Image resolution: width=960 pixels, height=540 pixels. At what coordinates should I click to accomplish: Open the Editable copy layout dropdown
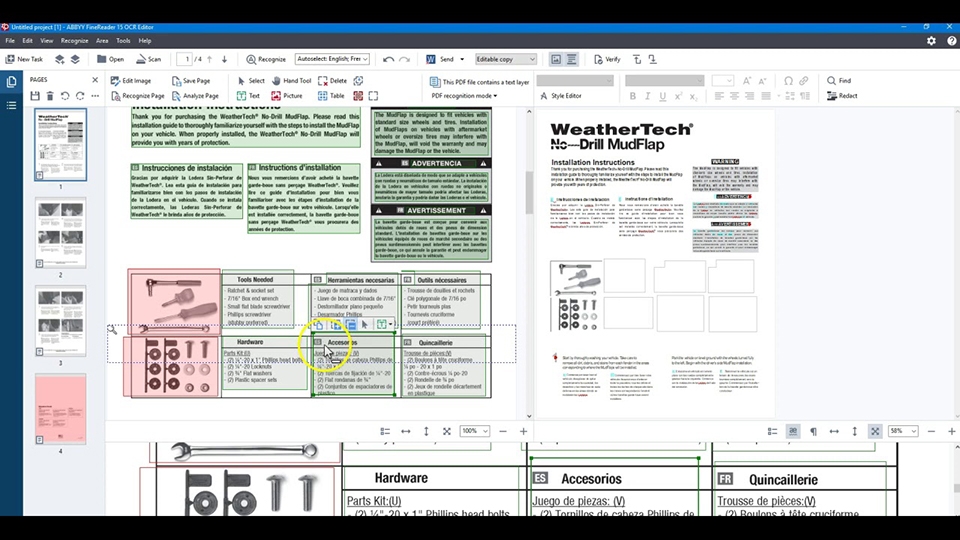coord(506,59)
